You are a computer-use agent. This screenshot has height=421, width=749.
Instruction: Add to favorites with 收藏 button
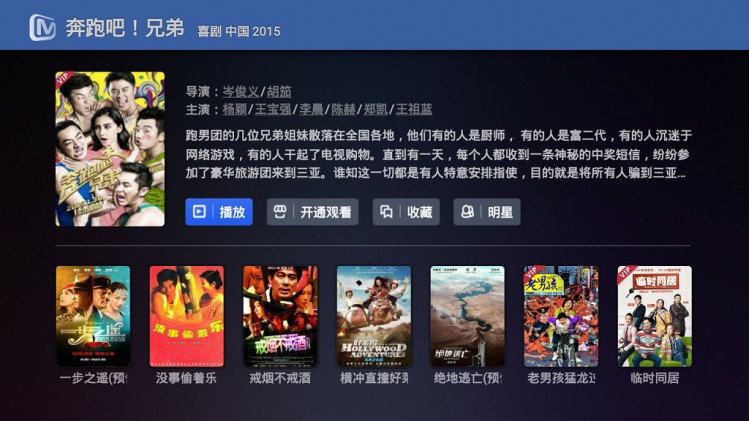click(x=406, y=212)
